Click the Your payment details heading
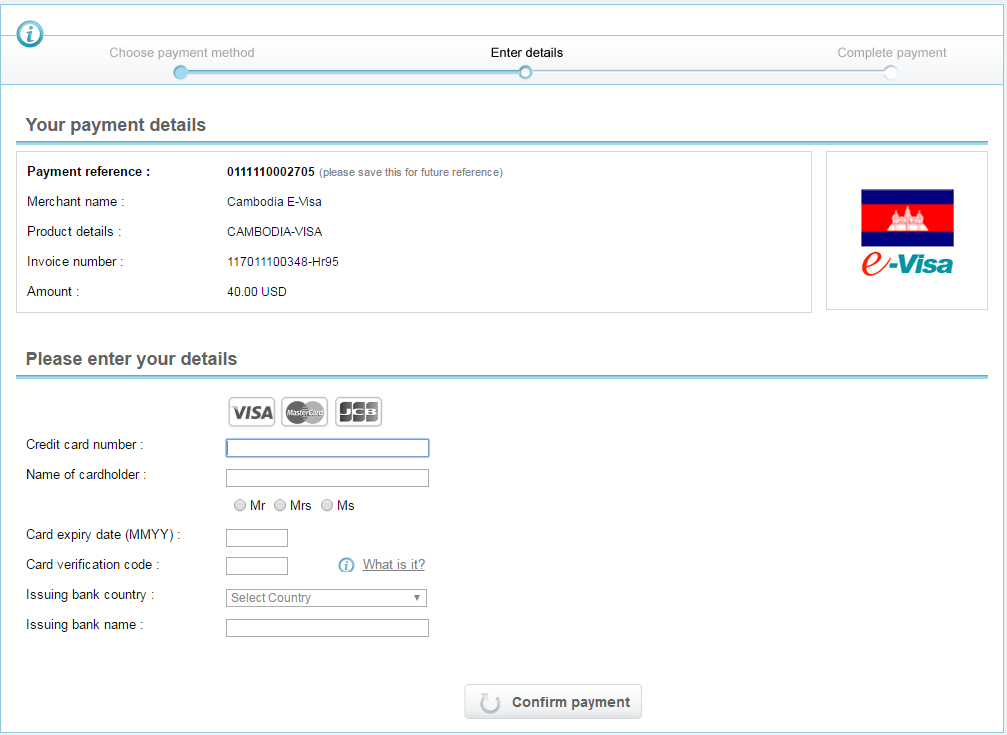Viewport: 1007px width, 735px height. (x=116, y=125)
